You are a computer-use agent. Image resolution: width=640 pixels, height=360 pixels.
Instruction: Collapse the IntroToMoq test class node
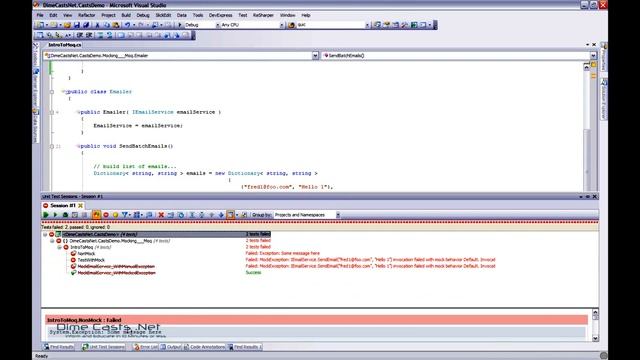pyautogui.click(x=60, y=247)
